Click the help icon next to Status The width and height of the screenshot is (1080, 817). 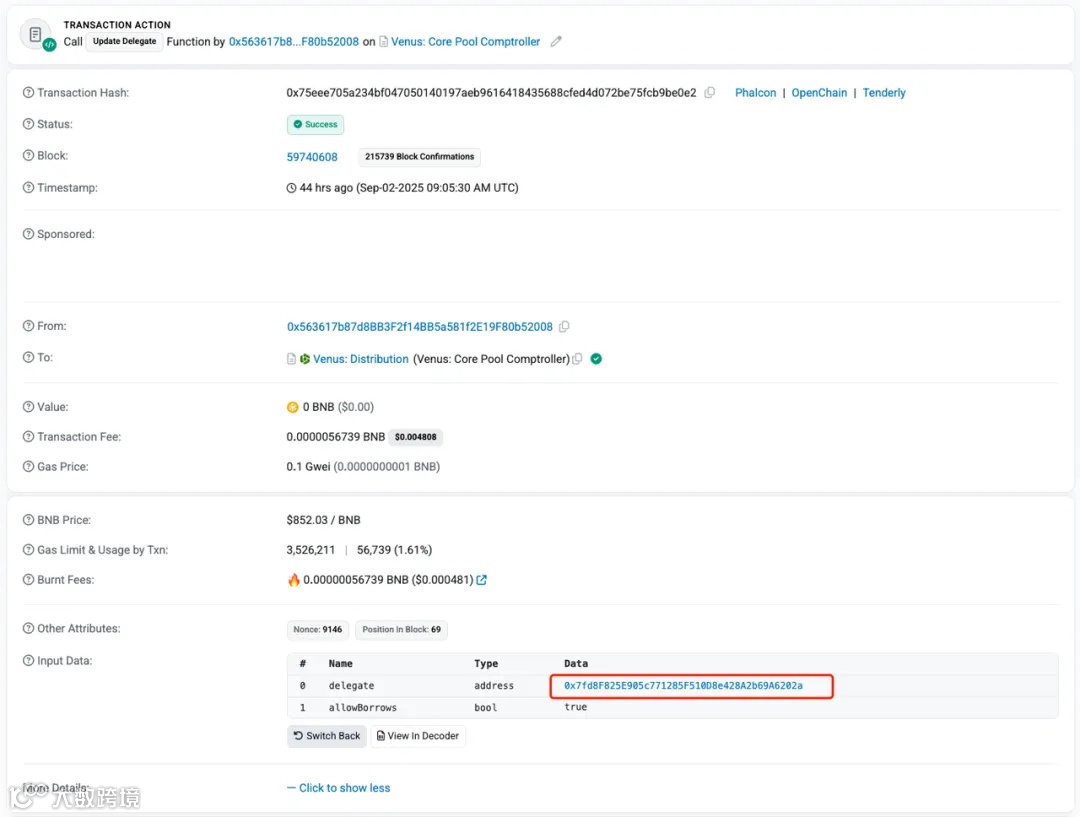point(28,124)
